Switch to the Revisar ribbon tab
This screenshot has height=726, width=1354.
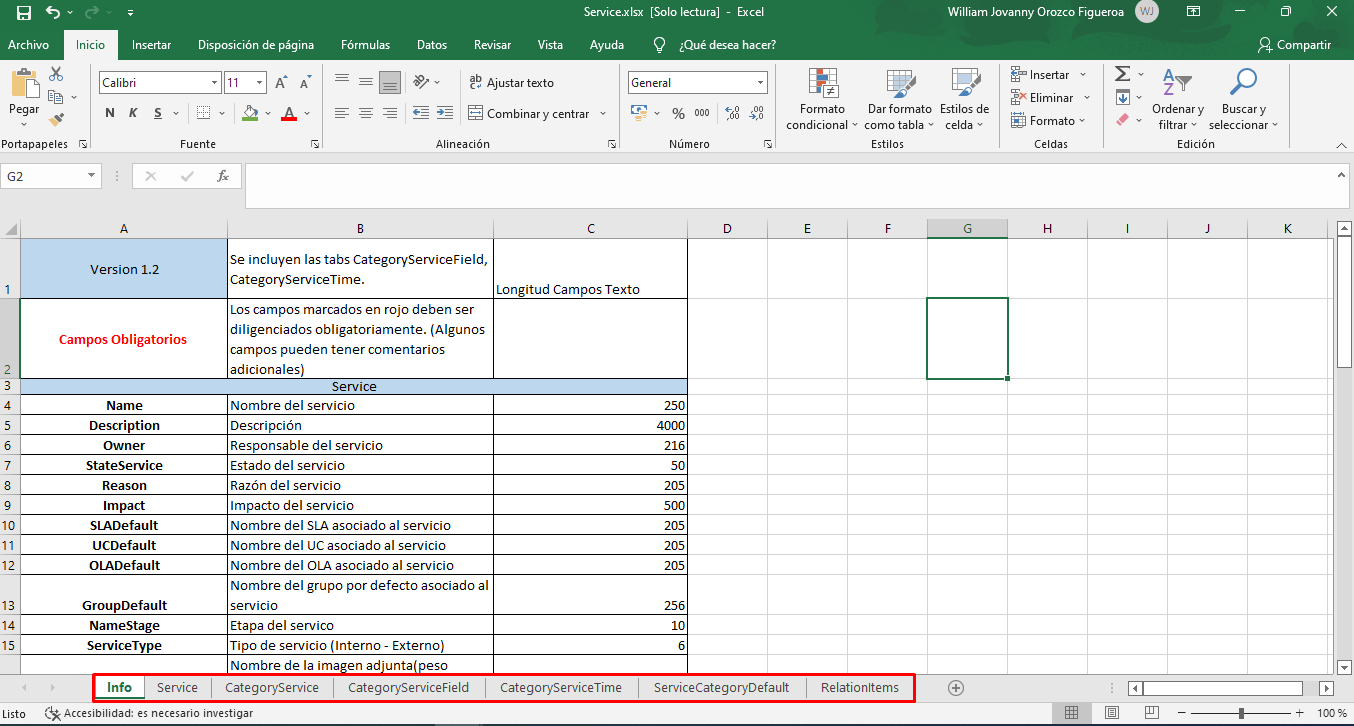coord(492,45)
